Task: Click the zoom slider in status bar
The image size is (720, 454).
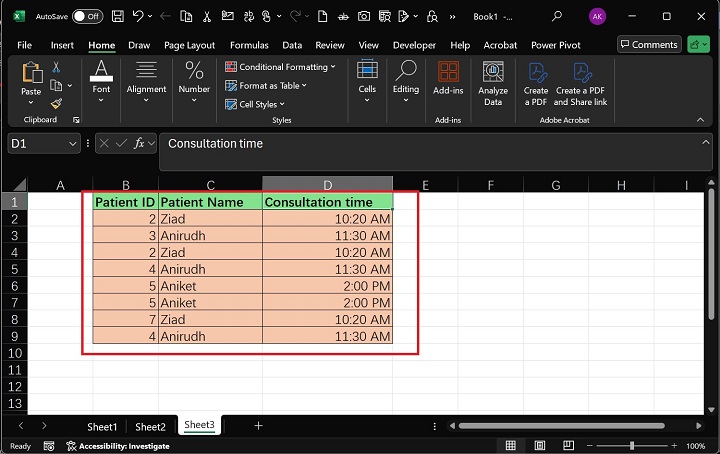Action: click(632, 446)
